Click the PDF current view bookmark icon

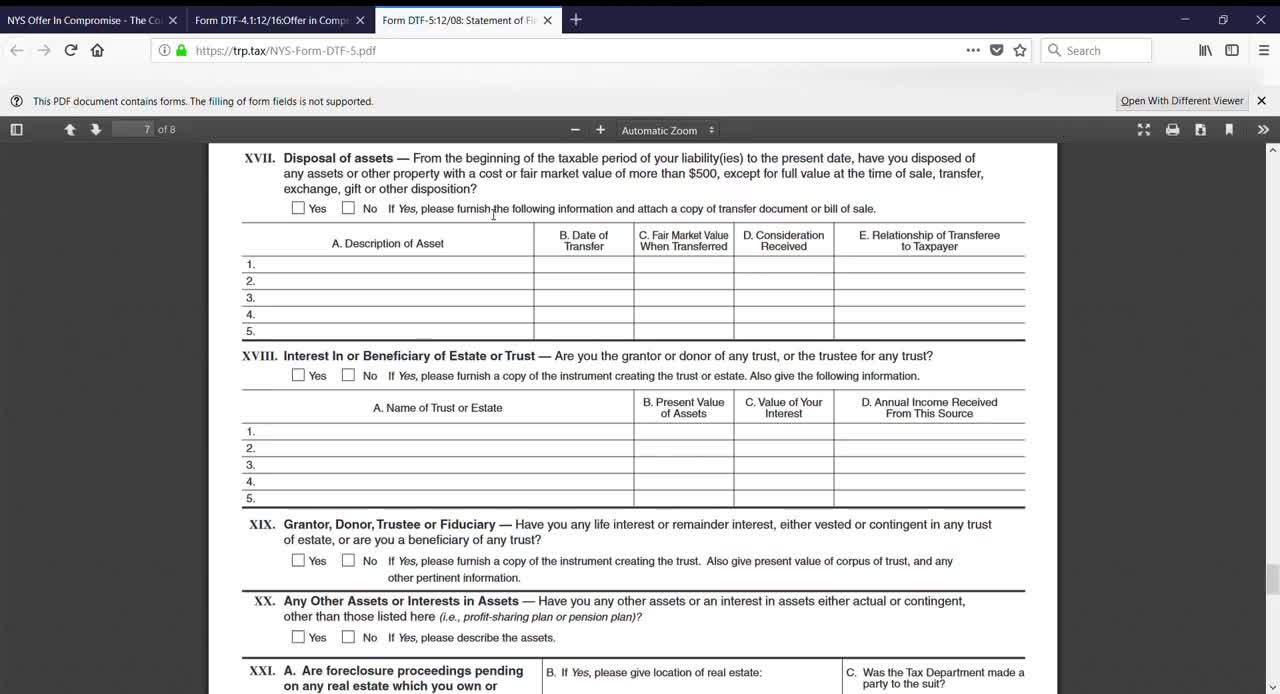click(x=1229, y=130)
